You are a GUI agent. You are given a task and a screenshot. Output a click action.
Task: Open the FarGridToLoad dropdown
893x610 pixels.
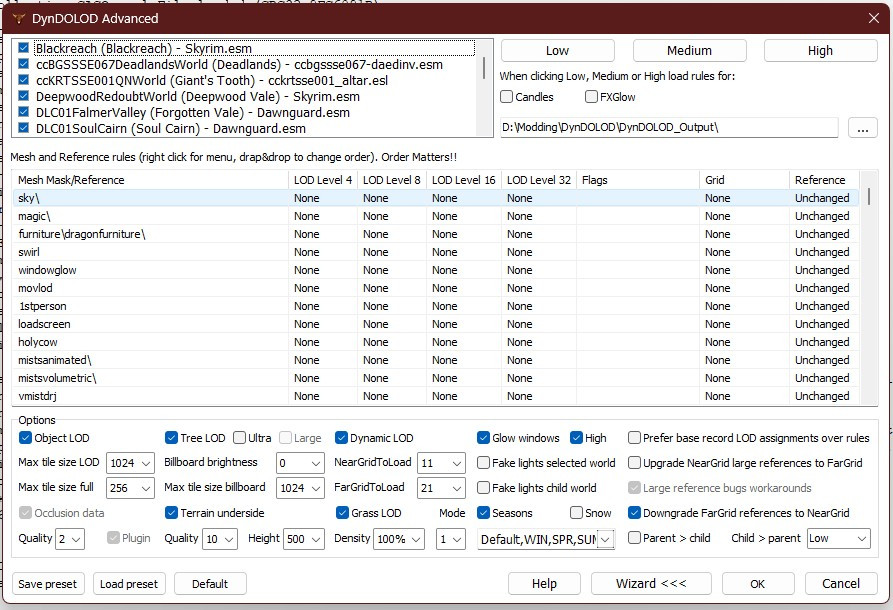pyautogui.click(x=441, y=488)
